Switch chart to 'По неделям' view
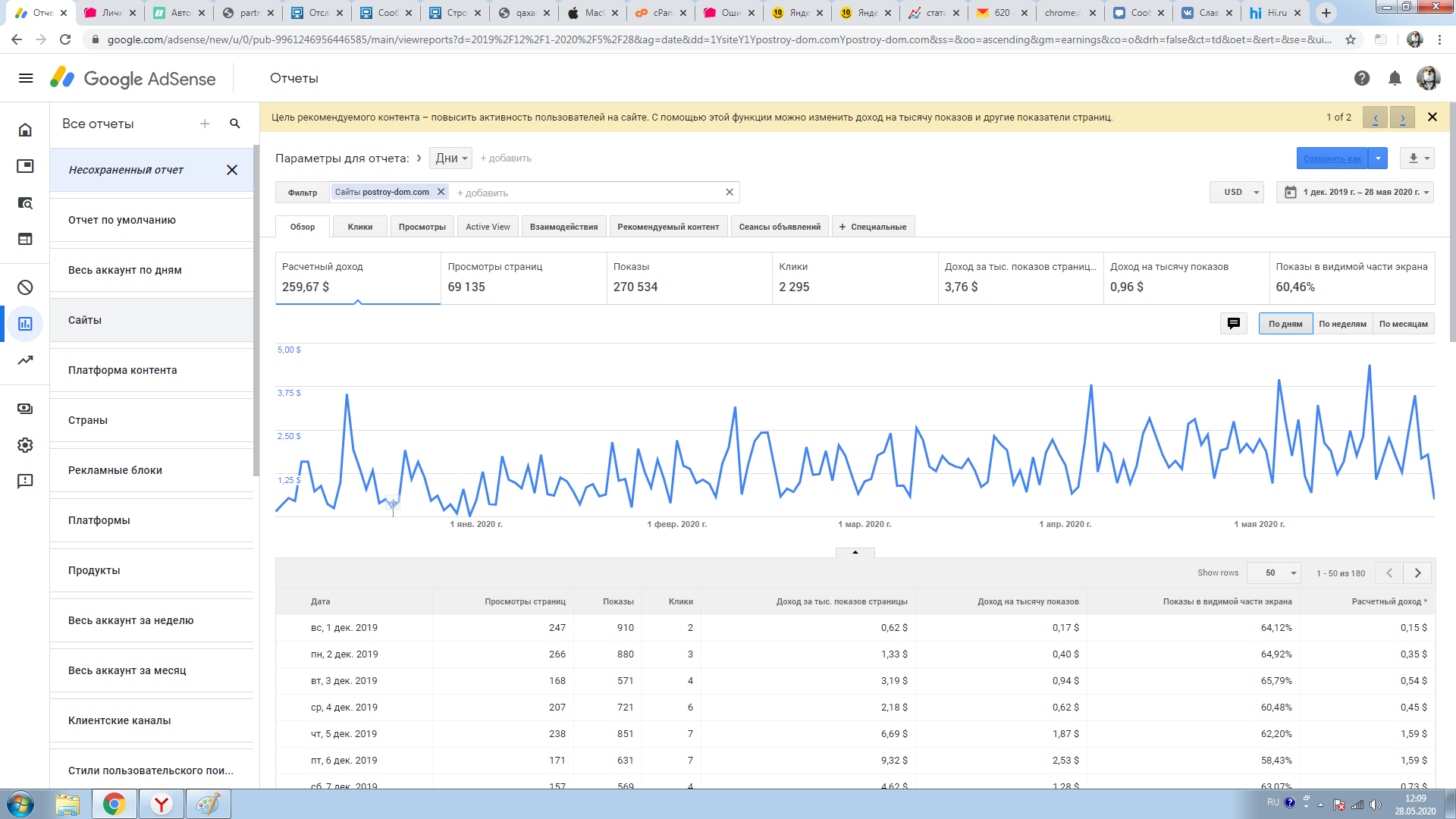Screen dimensions: 1456x819 [x=1342, y=324]
